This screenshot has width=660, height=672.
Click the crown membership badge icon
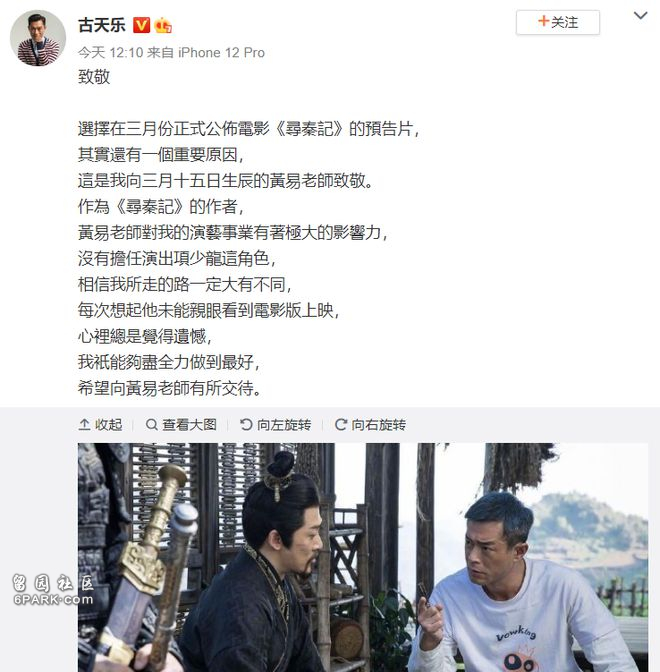click(x=163, y=25)
